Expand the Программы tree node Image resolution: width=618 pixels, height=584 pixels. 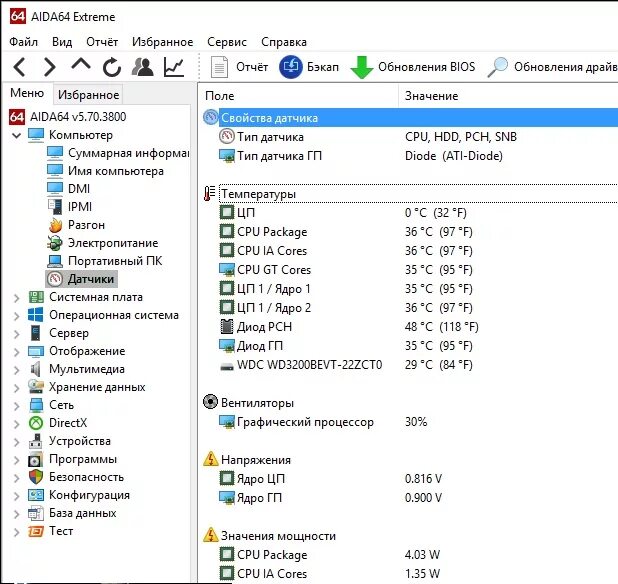pos(16,460)
